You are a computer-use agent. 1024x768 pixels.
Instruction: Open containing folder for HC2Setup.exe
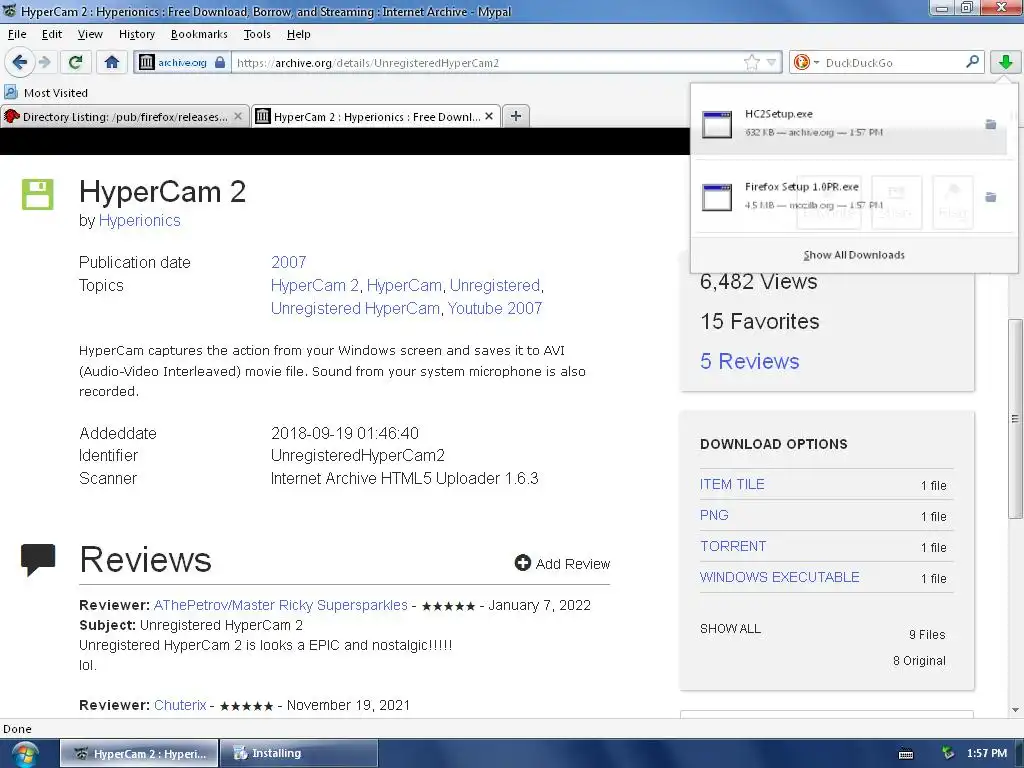[x=991, y=124]
